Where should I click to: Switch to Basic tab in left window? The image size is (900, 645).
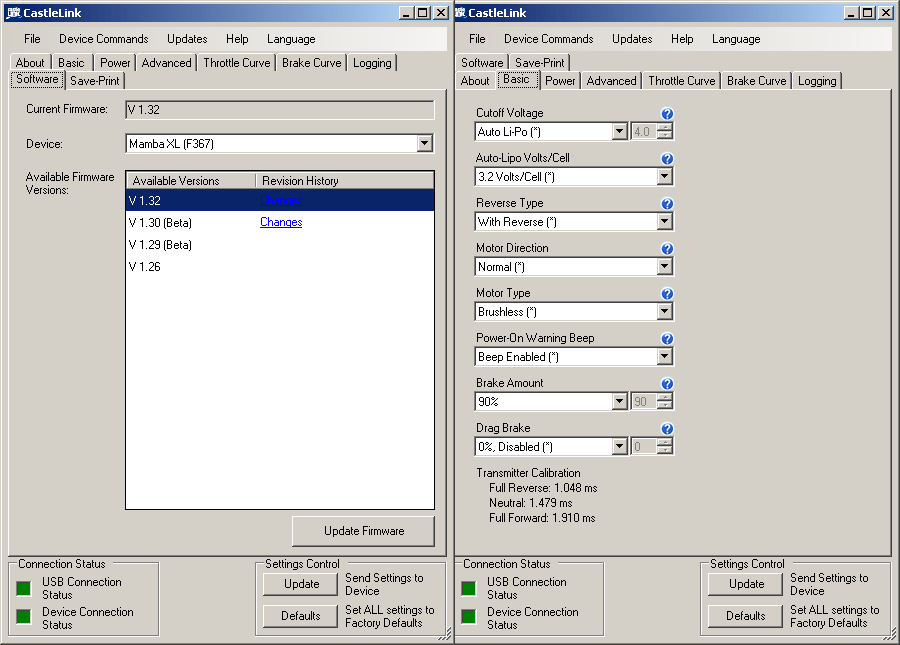pos(71,63)
